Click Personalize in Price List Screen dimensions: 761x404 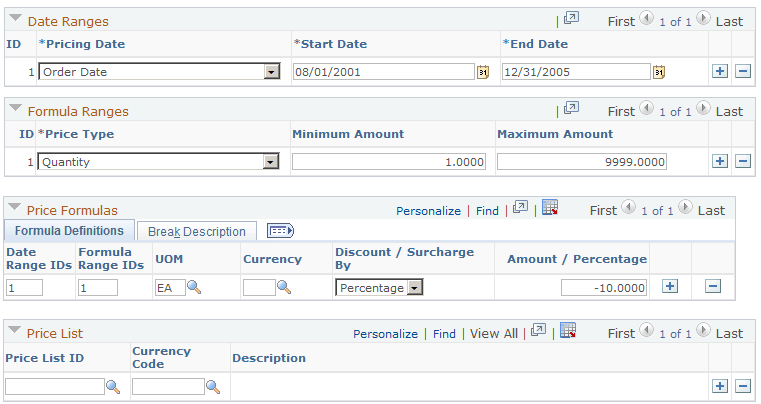point(385,334)
